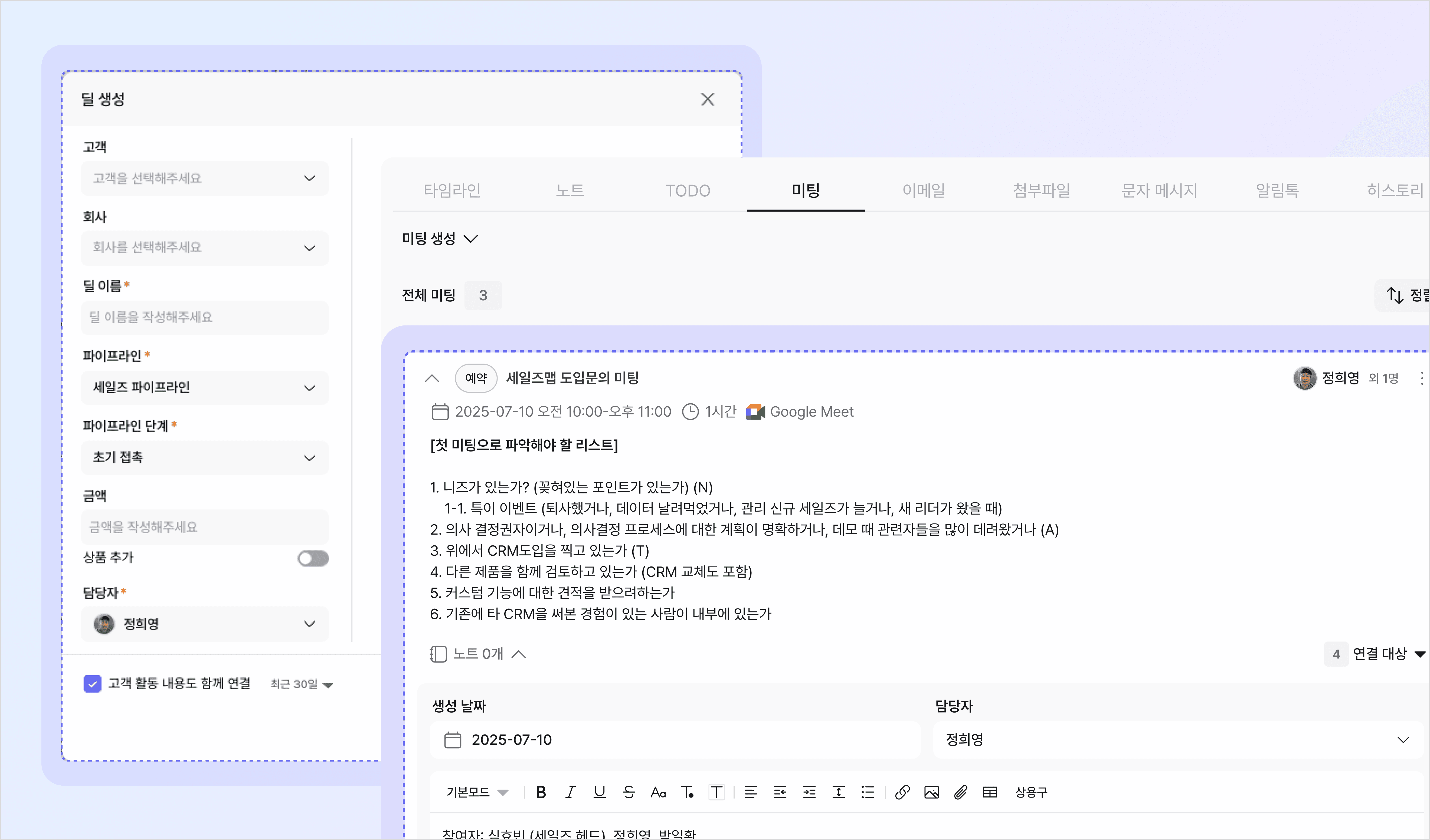This screenshot has height=840, width=1430.
Task: Insert a hyperlink using the link icon
Action: point(902,792)
